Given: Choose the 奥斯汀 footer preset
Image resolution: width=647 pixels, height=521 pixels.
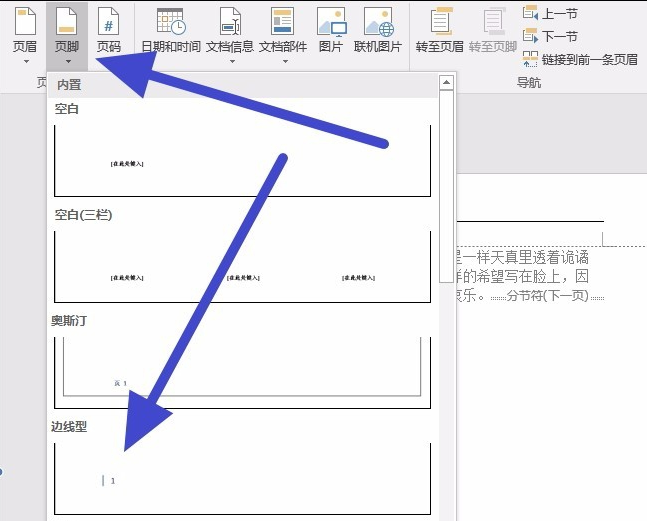Looking at the screenshot, I should click(x=243, y=373).
